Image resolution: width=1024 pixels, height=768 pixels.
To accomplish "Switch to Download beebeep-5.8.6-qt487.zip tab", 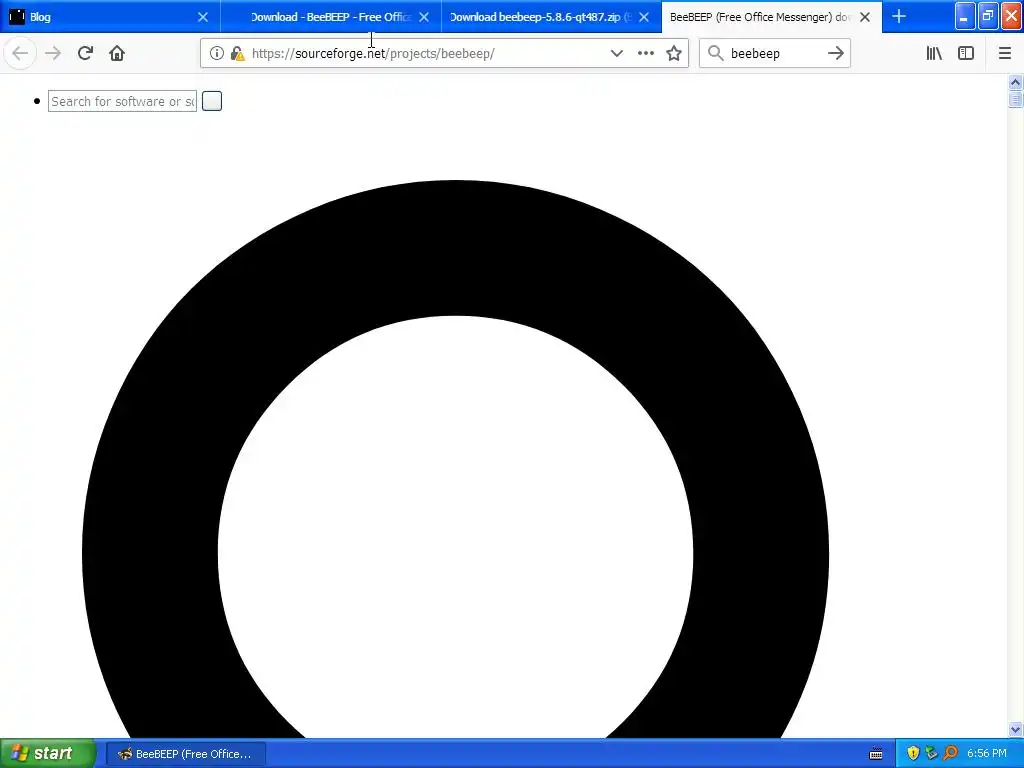I will [551, 16].
